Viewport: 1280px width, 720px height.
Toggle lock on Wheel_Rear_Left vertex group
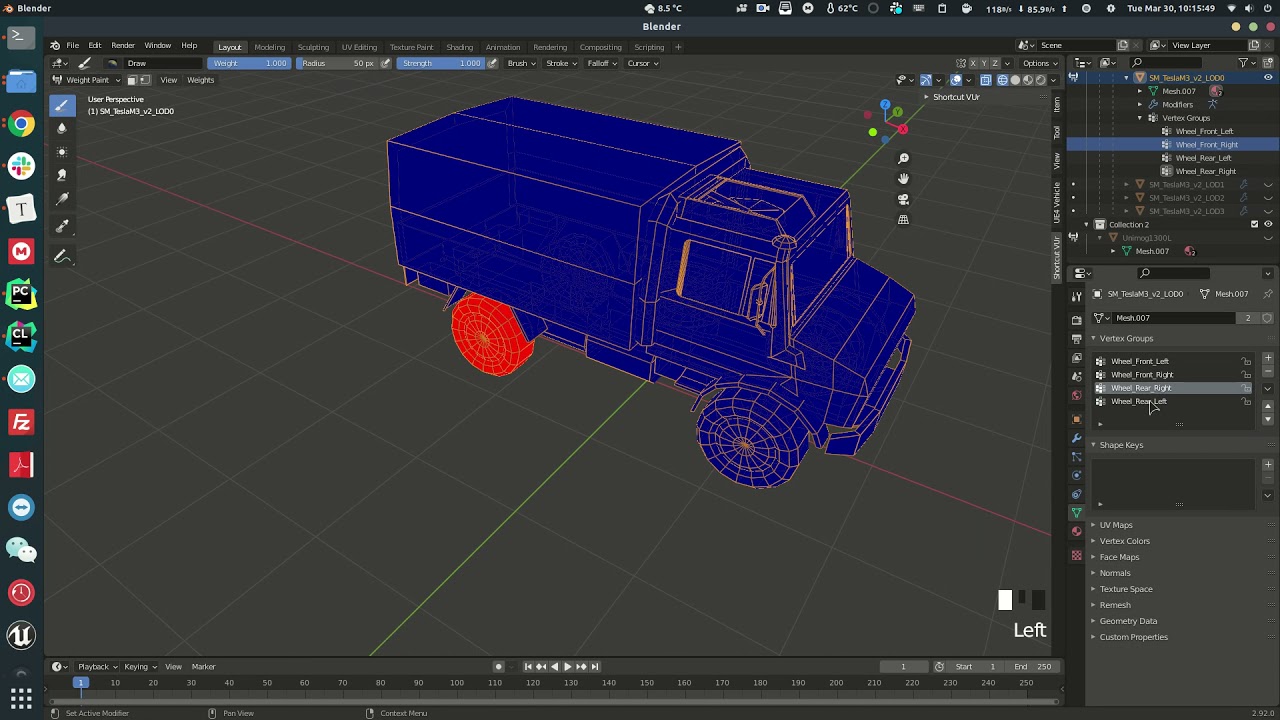(x=1246, y=402)
